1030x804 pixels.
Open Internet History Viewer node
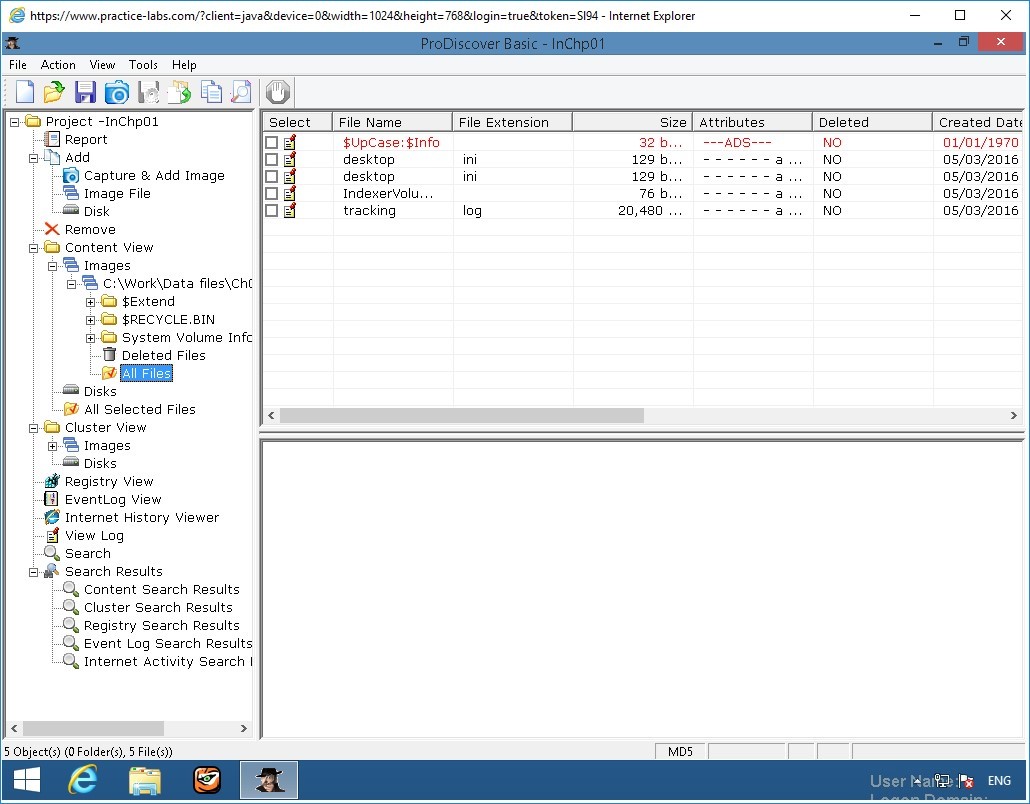pyautogui.click(x=141, y=518)
